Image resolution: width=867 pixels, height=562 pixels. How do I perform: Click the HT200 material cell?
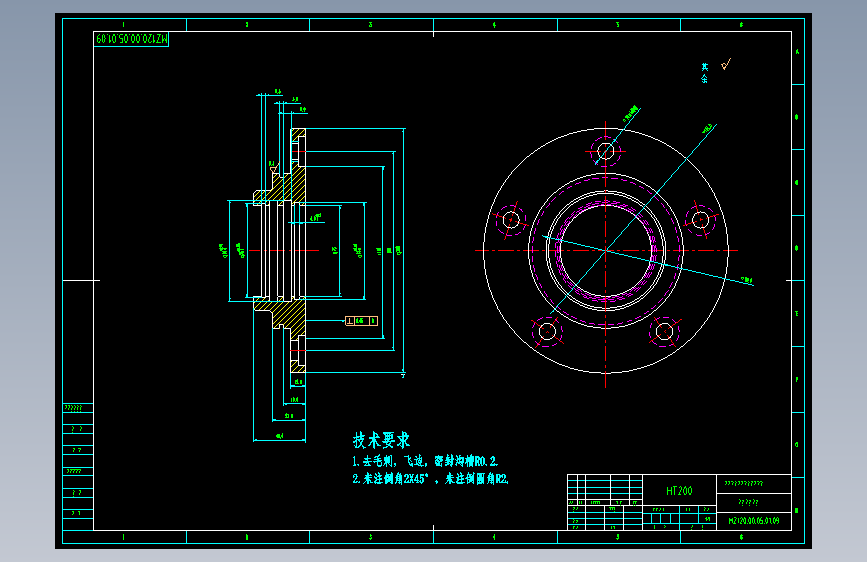coord(679,491)
